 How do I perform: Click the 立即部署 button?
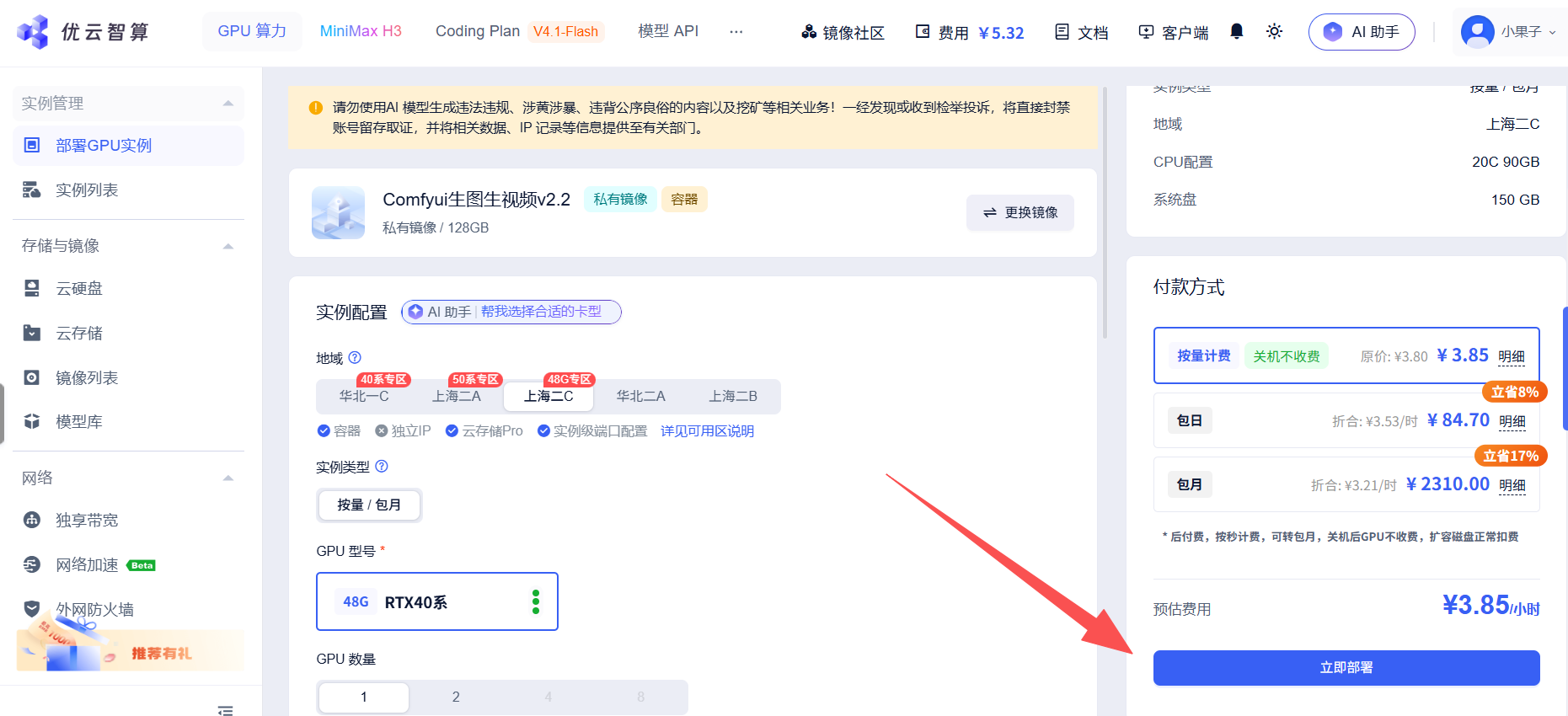1346,668
